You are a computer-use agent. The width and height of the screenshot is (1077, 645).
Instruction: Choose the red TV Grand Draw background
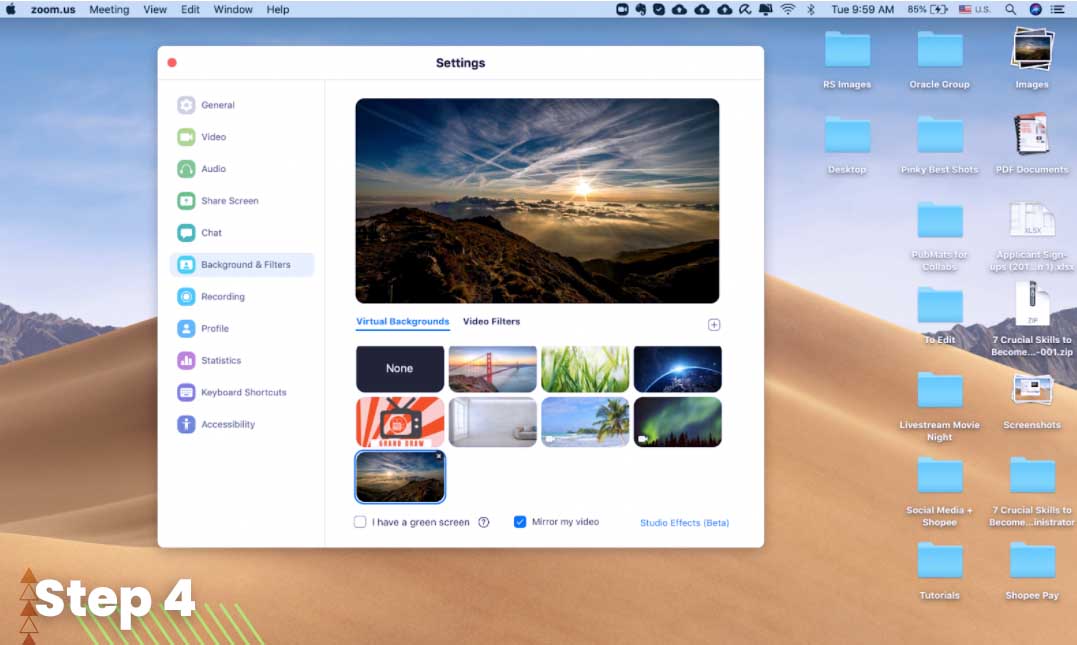point(400,422)
